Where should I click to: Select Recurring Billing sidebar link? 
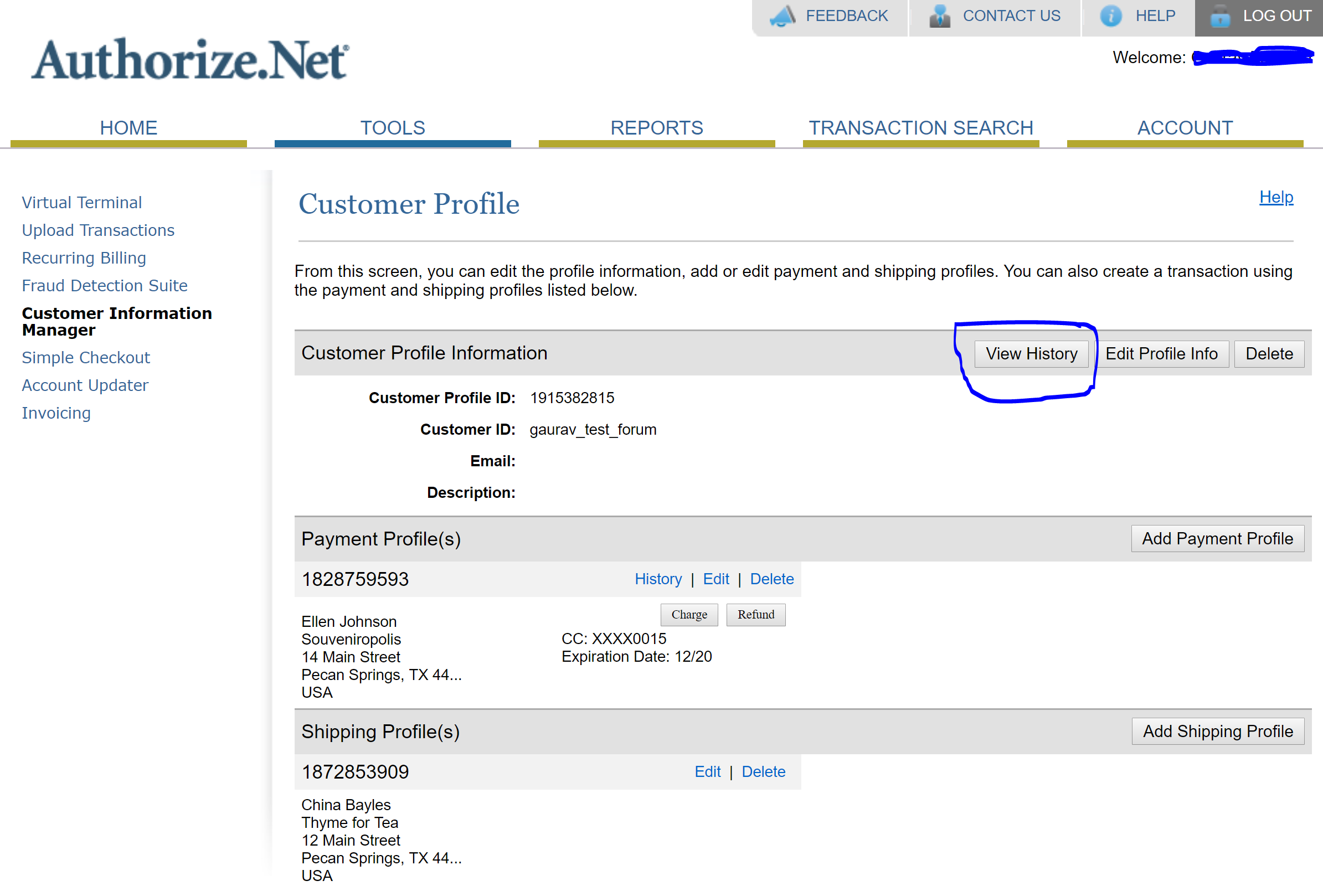84,258
